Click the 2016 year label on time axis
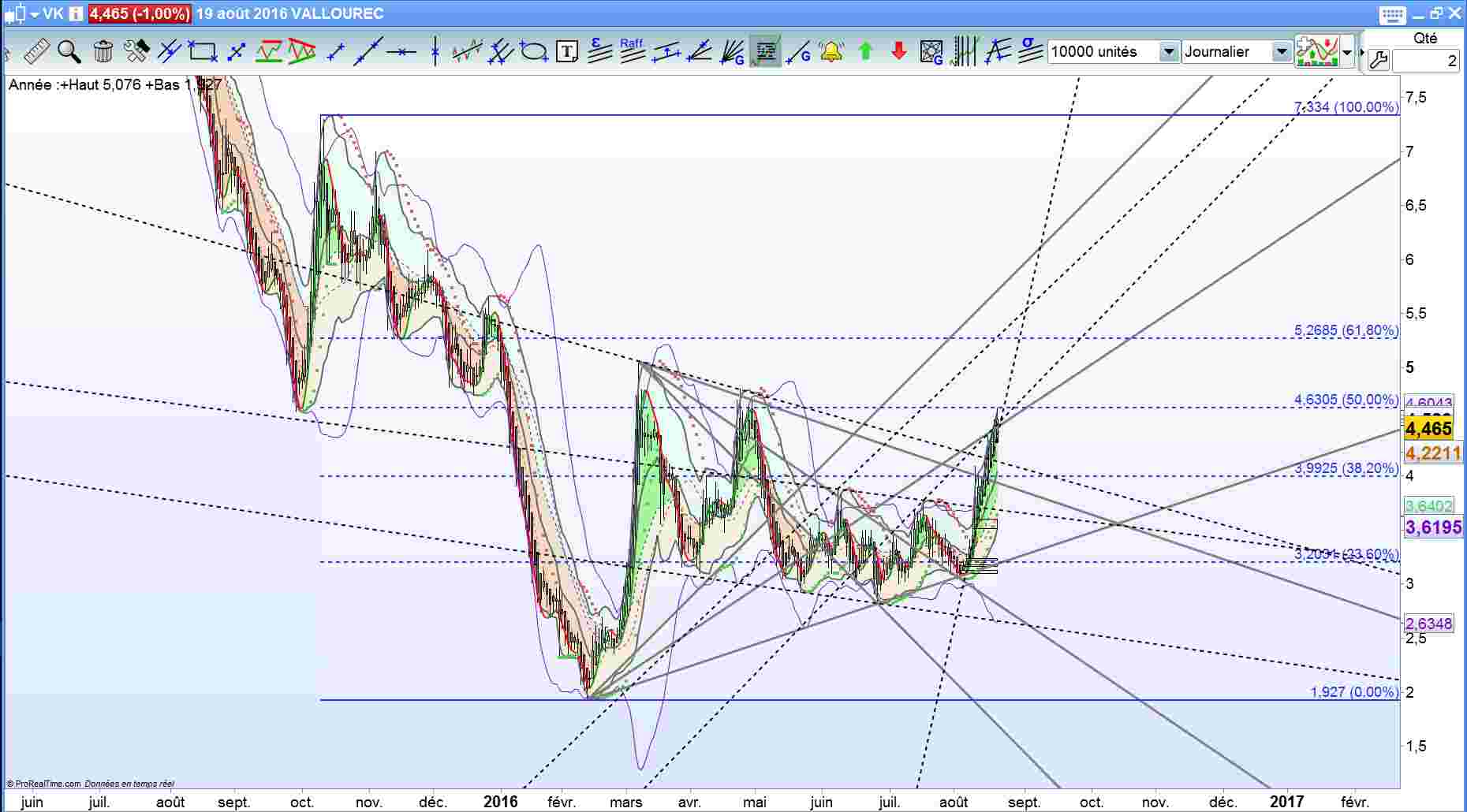 pos(500,802)
